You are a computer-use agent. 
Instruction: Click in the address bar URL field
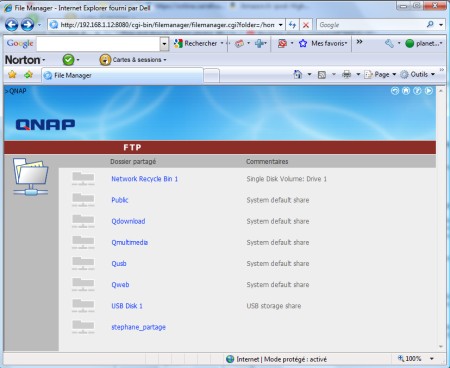[167, 25]
